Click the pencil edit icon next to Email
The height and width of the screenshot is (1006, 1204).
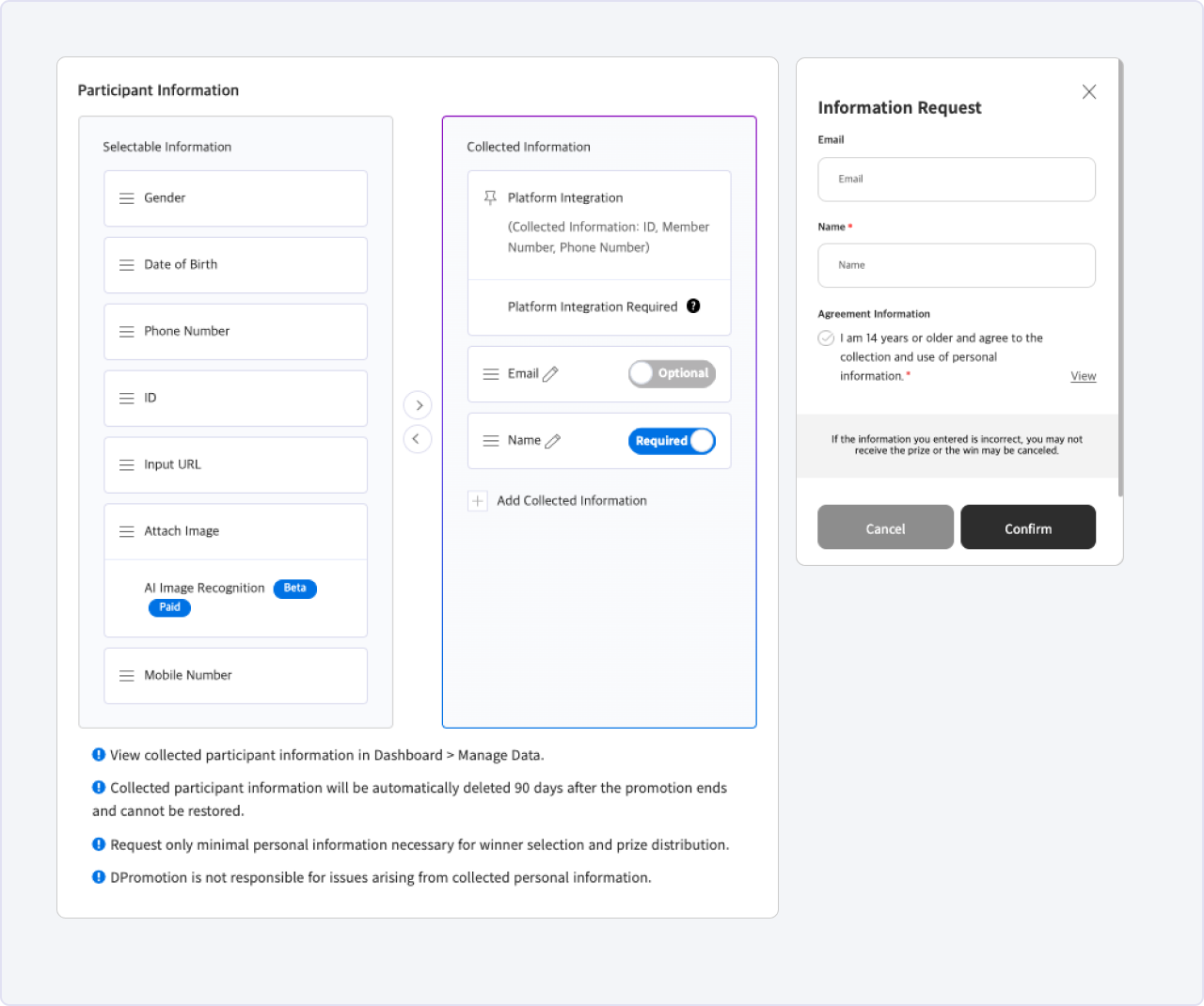pos(550,374)
